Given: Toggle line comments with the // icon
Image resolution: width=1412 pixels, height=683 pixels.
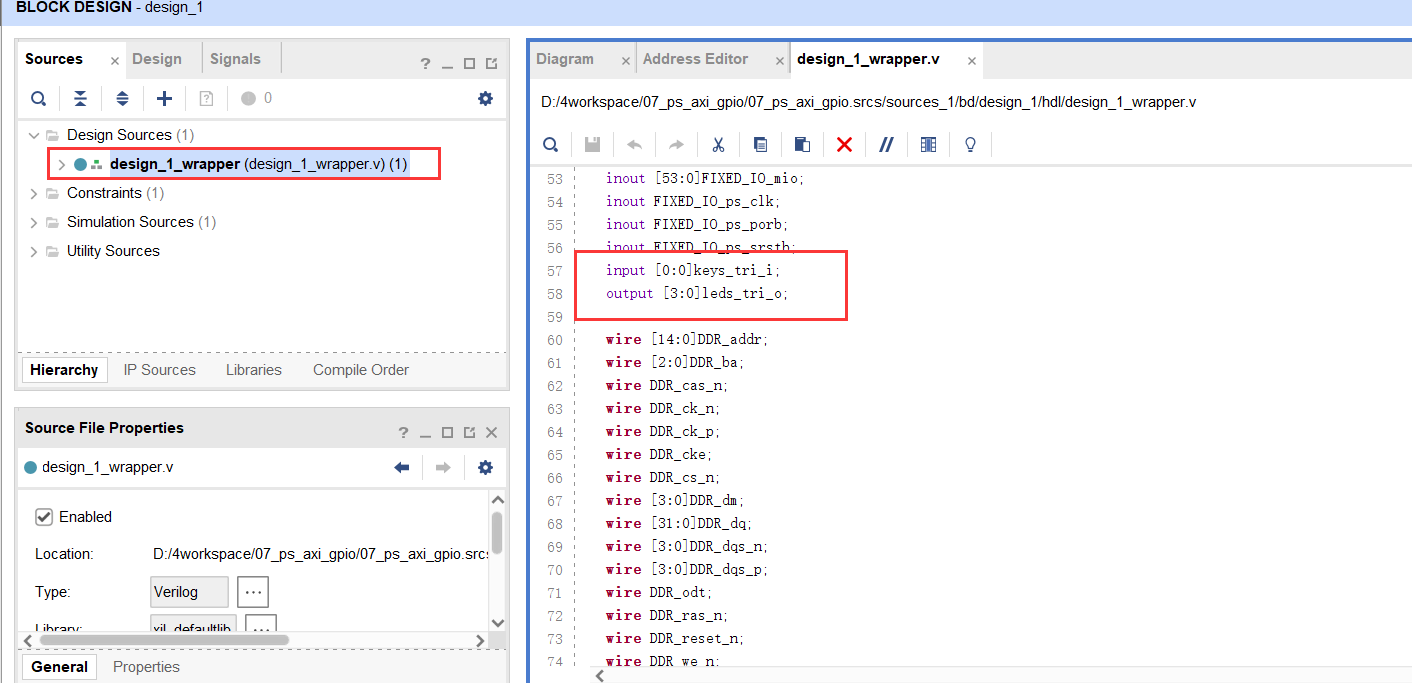Looking at the screenshot, I should coord(886,144).
